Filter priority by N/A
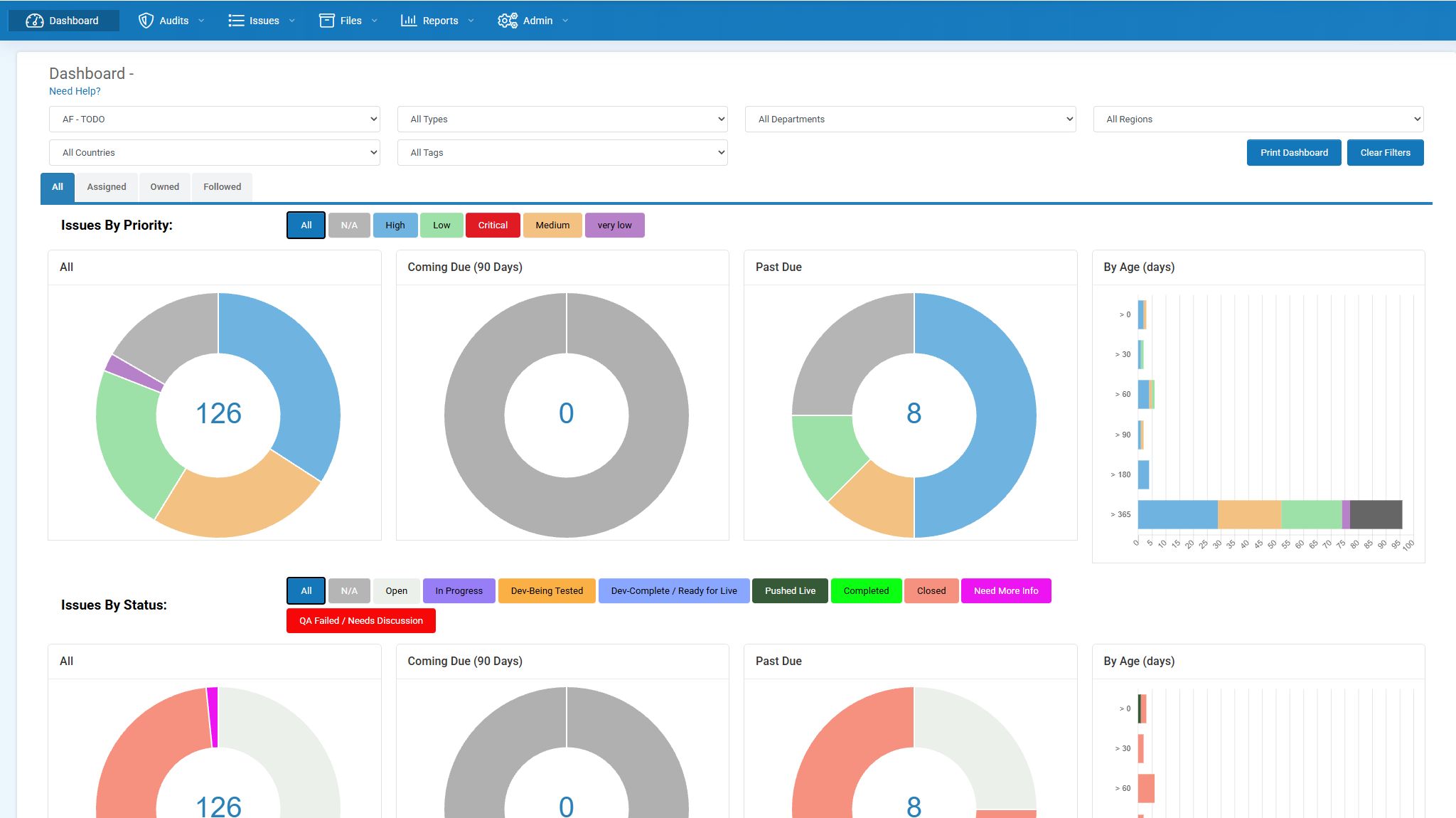1456x818 pixels. click(349, 225)
